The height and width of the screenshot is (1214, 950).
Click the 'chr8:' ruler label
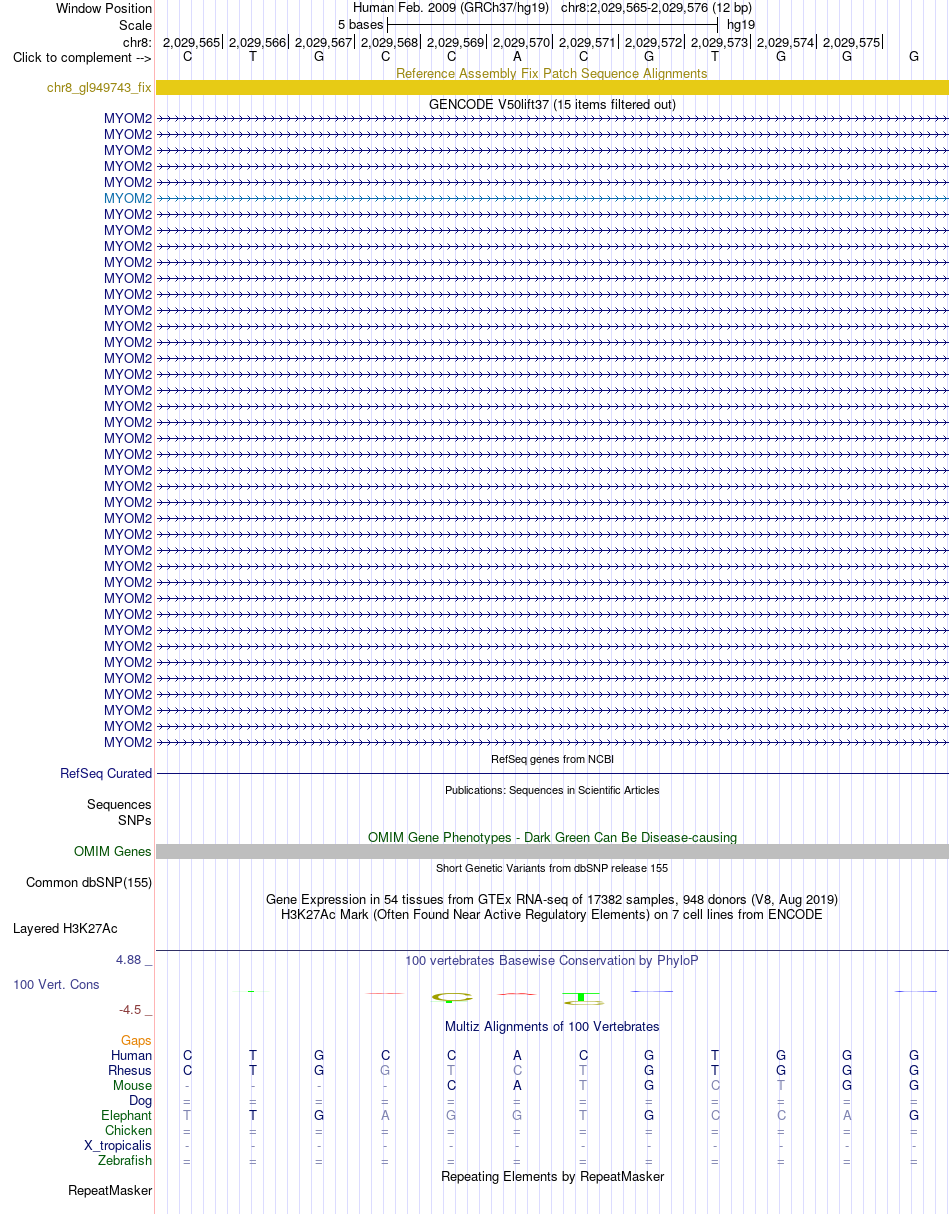[137, 42]
